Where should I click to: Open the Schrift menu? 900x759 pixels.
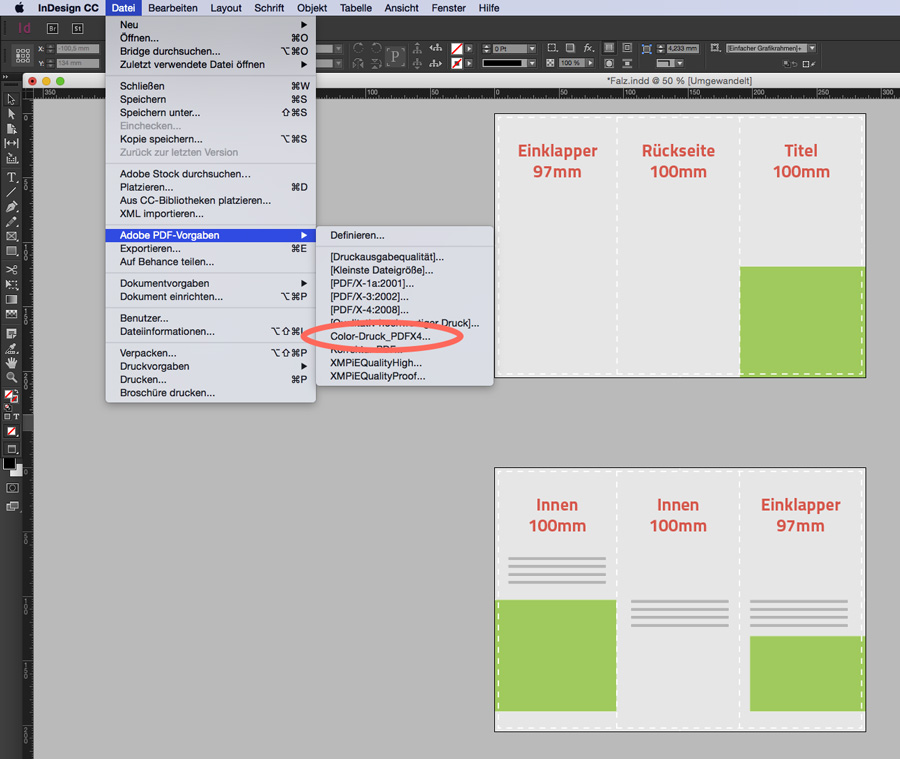point(269,8)
